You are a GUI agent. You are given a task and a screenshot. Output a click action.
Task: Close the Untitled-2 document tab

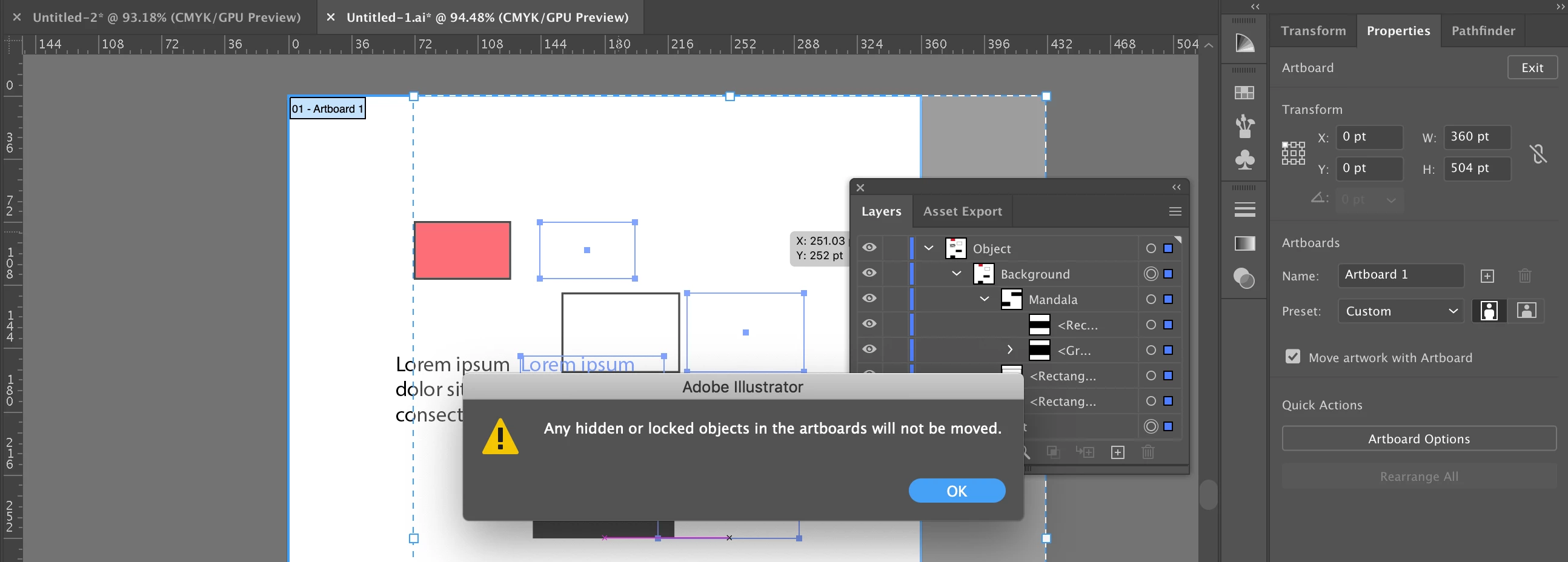click(17, 18)
